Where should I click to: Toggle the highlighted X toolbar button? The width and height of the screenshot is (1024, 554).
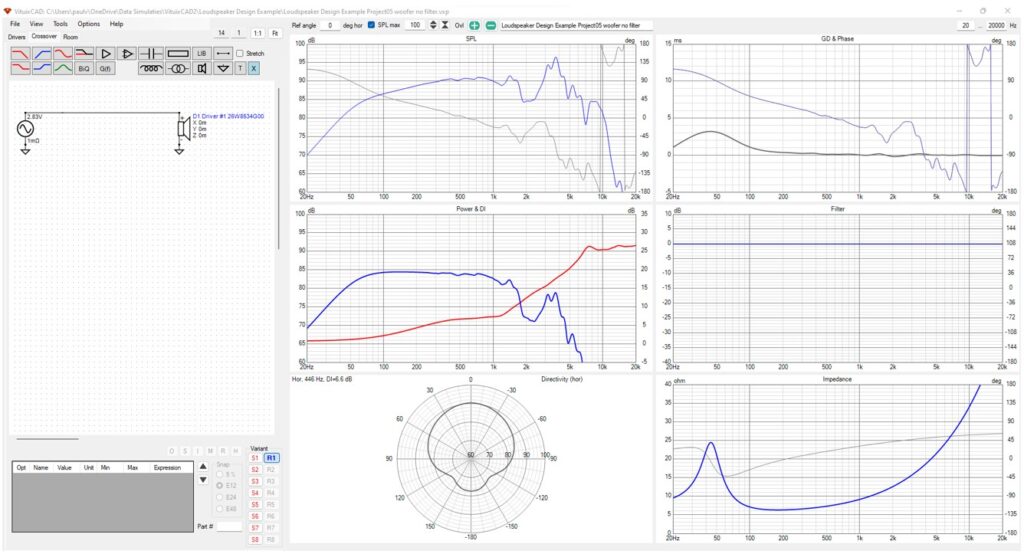(254, 68)
